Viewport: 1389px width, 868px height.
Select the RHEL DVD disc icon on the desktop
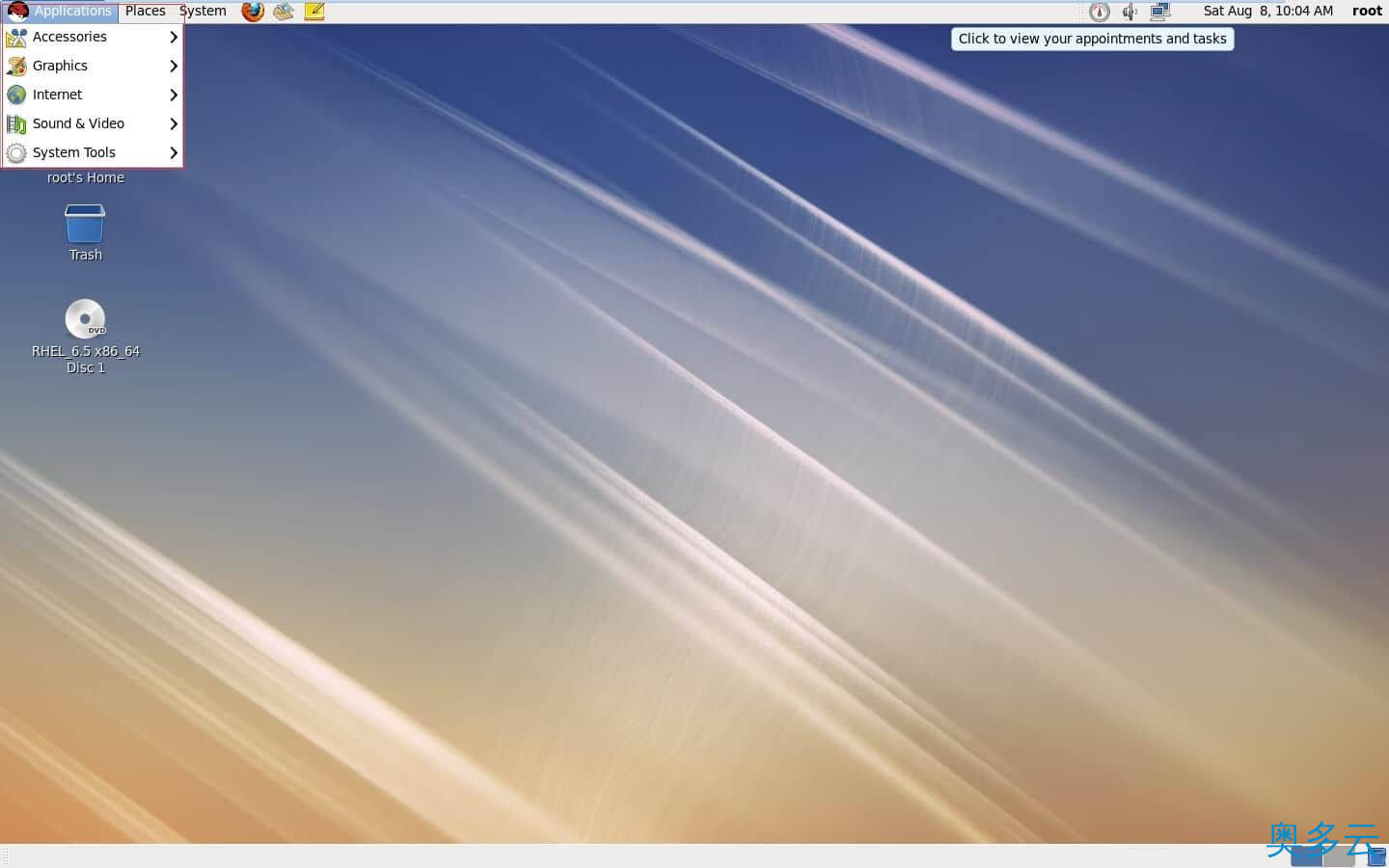click(x=85, y=319)
